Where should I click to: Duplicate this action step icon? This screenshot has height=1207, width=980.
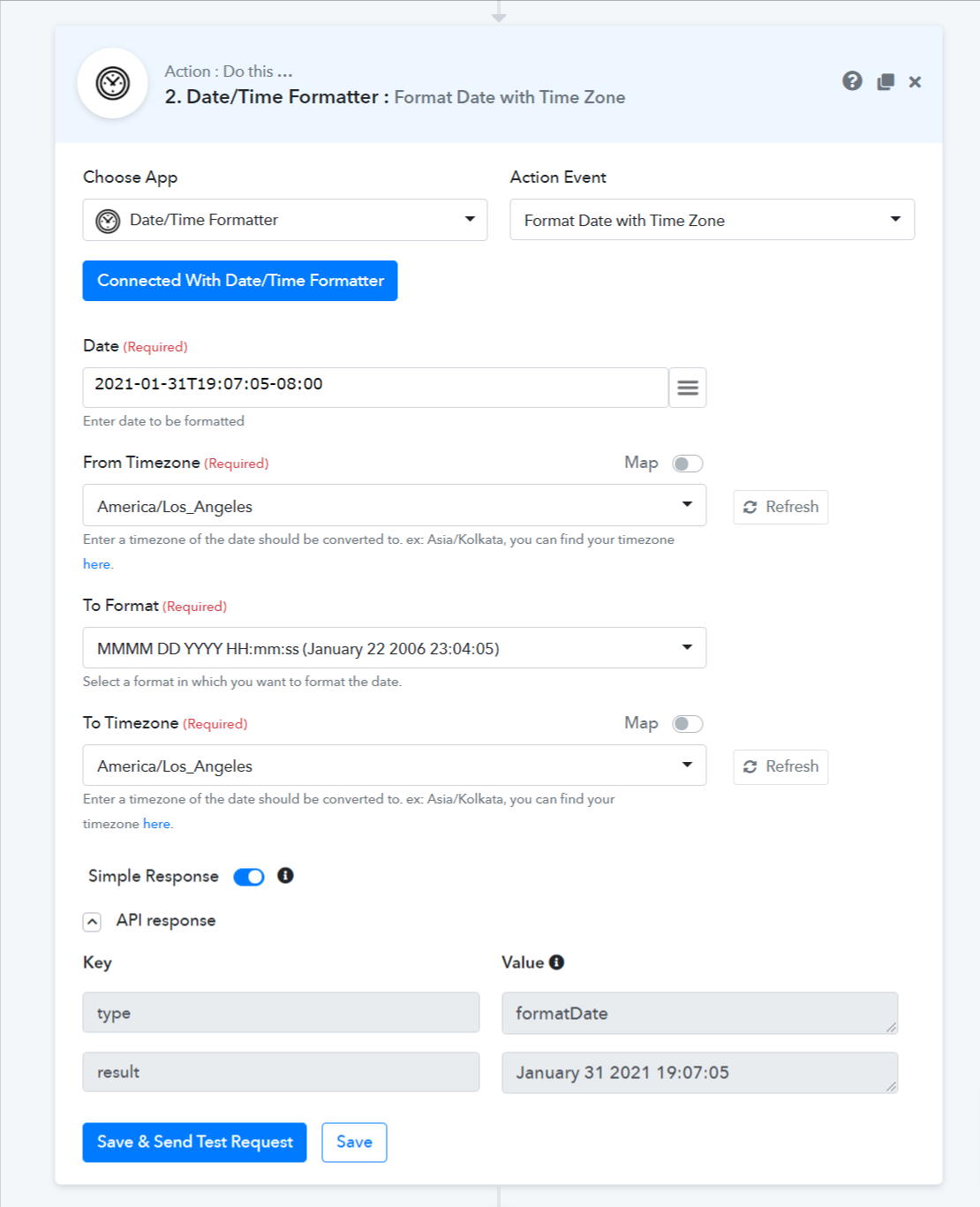point(886,82)
